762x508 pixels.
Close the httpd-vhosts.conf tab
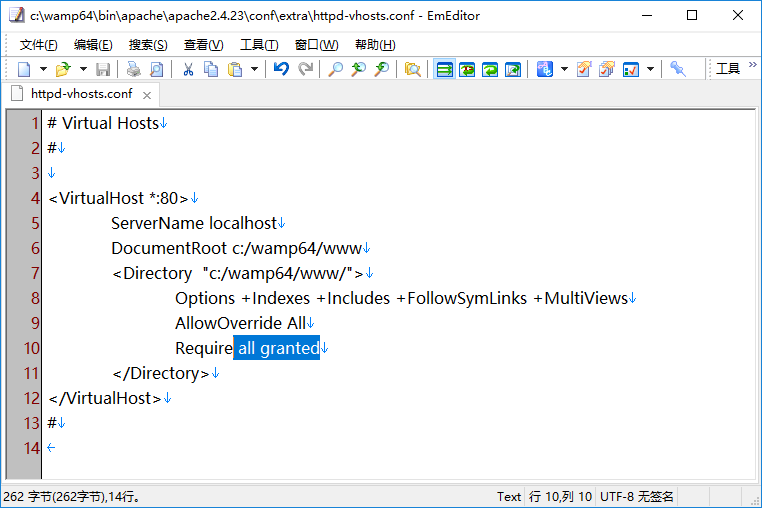tap(147, 95)
